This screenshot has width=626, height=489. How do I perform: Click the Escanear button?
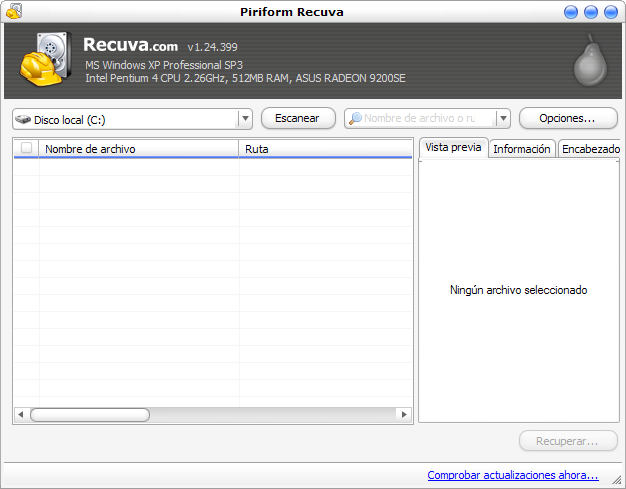click(x=297, y=118)
